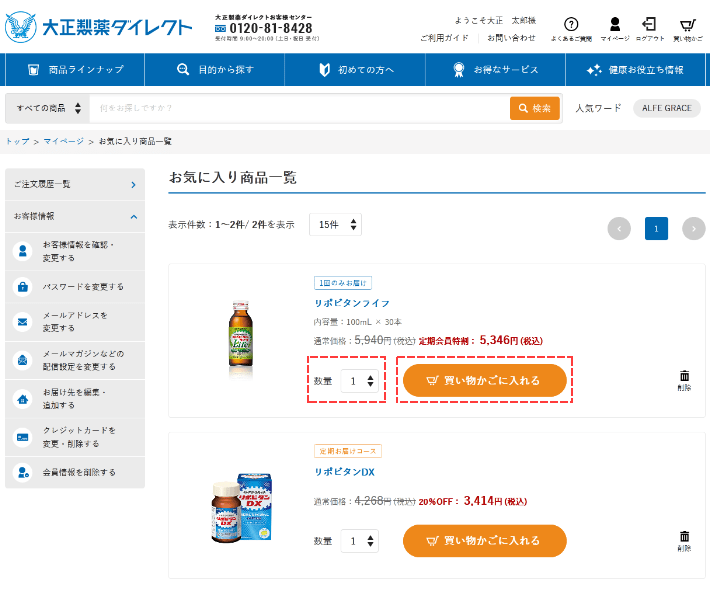This screenshot has width=710, height=601.
Task: Click the 1回のみお届け tag
Action: (343, 283)
